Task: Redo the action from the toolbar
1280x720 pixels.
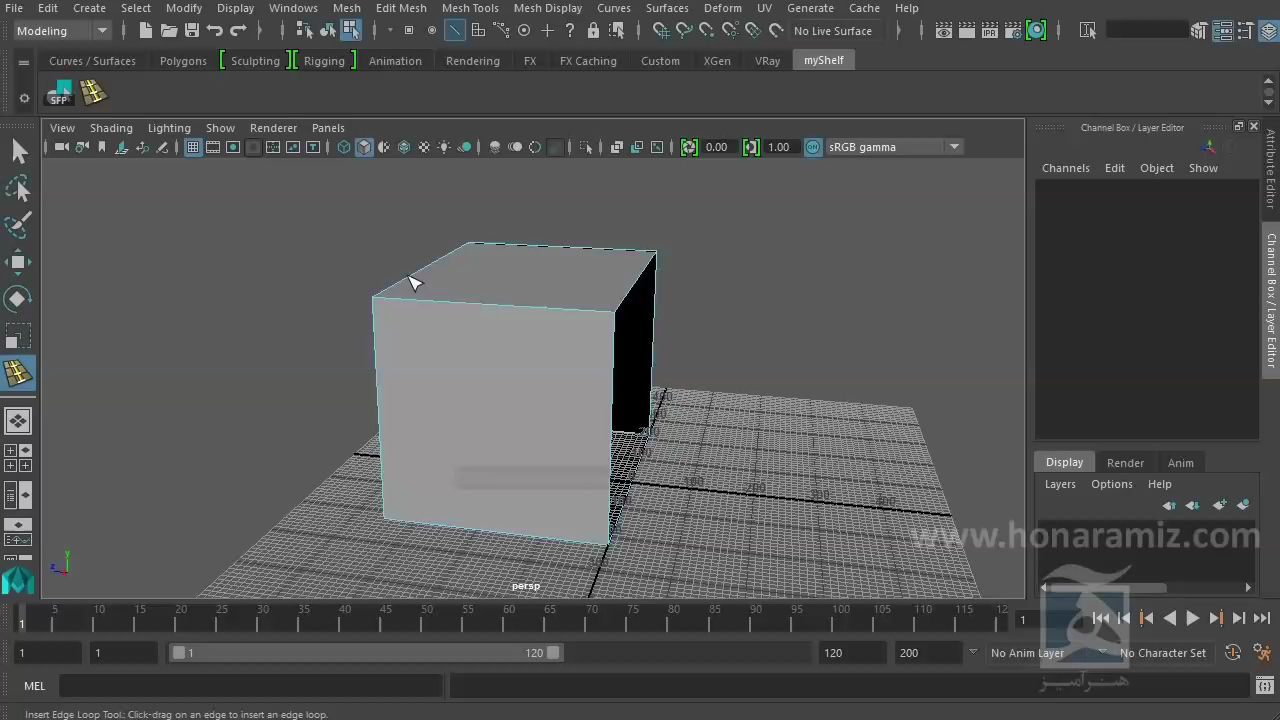Action: click(238, 31)
